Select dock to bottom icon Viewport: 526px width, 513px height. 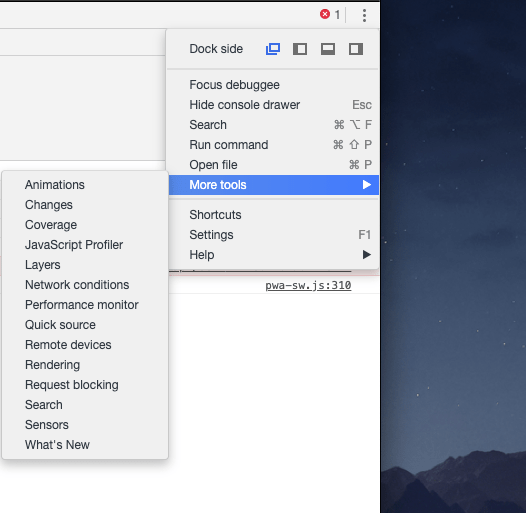coord(328,49)
